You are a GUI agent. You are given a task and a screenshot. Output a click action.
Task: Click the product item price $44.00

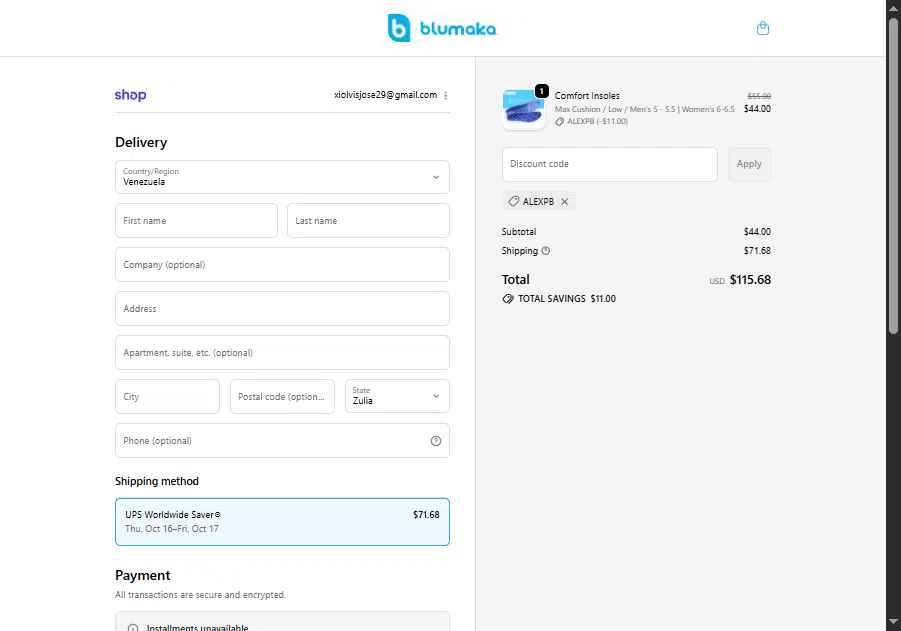[x=757, y=109]
